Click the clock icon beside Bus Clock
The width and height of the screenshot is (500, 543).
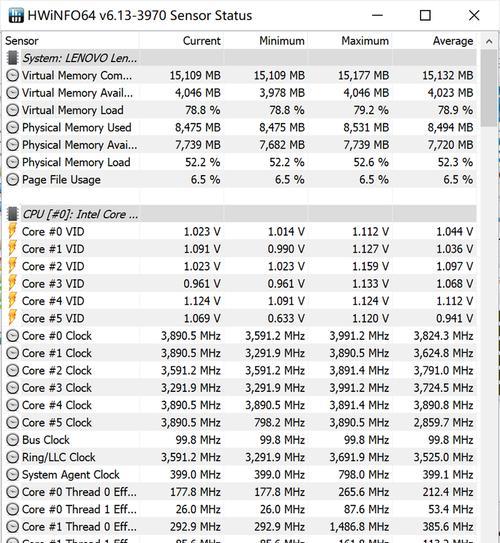[x=12, y=440]
